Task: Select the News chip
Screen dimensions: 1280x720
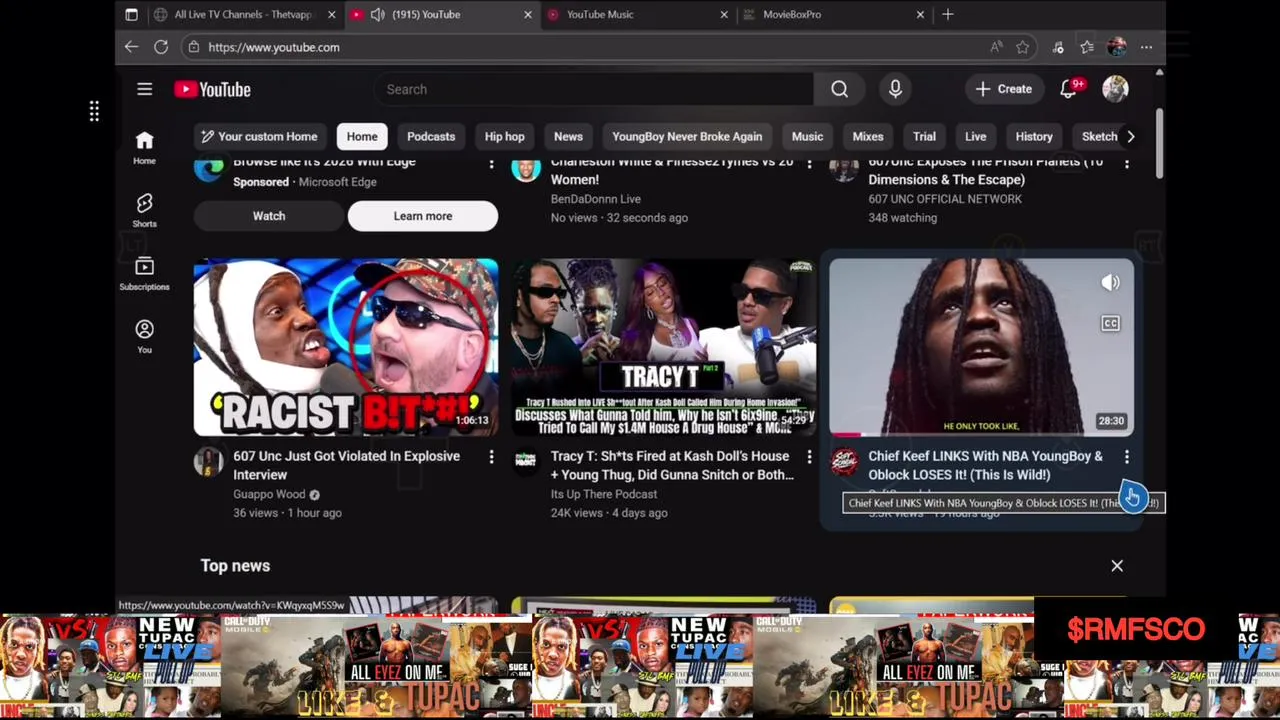Action: point(568,136)
